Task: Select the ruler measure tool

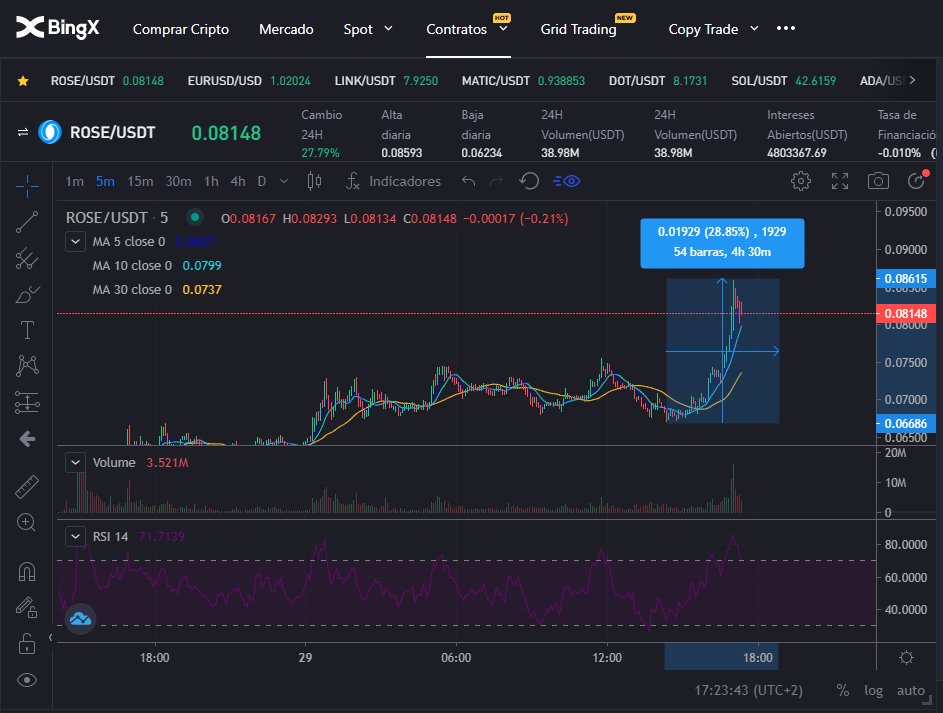Action: click(x=27, y=487)
